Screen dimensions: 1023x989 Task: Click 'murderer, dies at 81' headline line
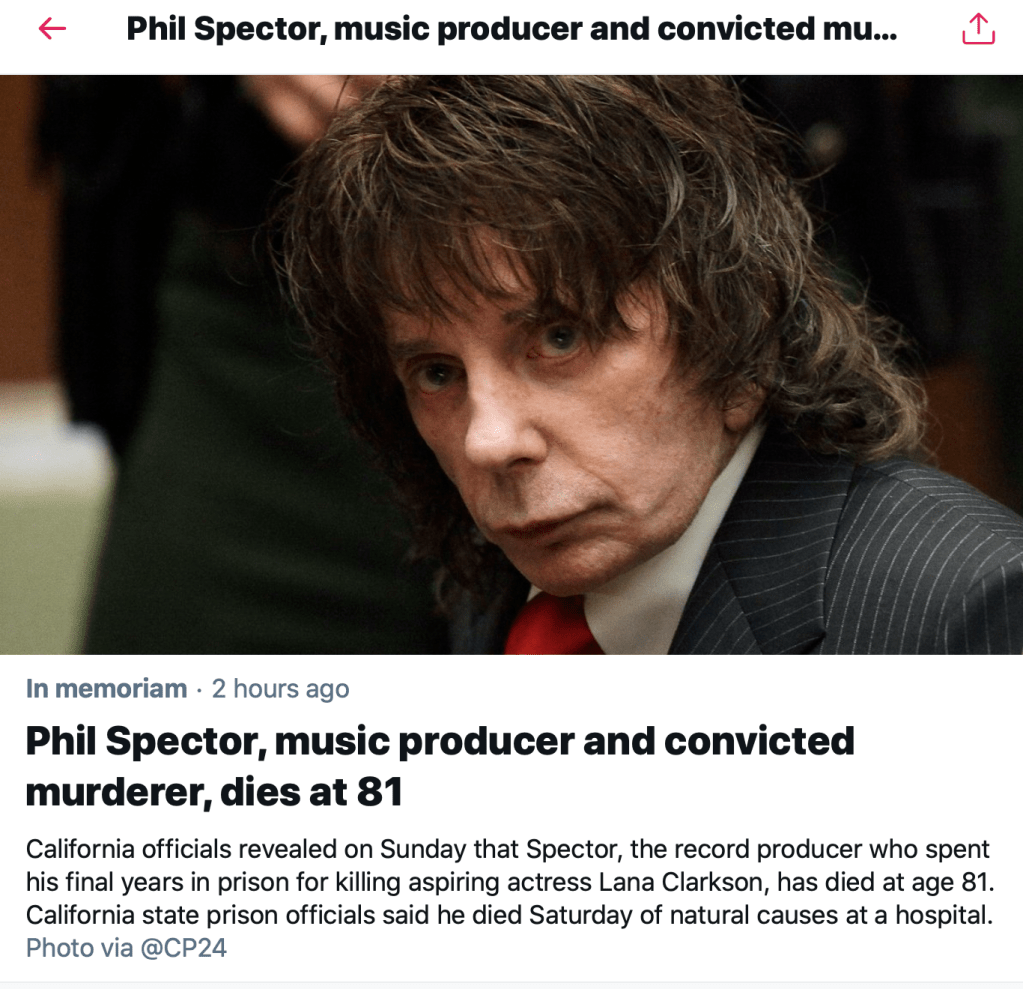click(214, 792)
